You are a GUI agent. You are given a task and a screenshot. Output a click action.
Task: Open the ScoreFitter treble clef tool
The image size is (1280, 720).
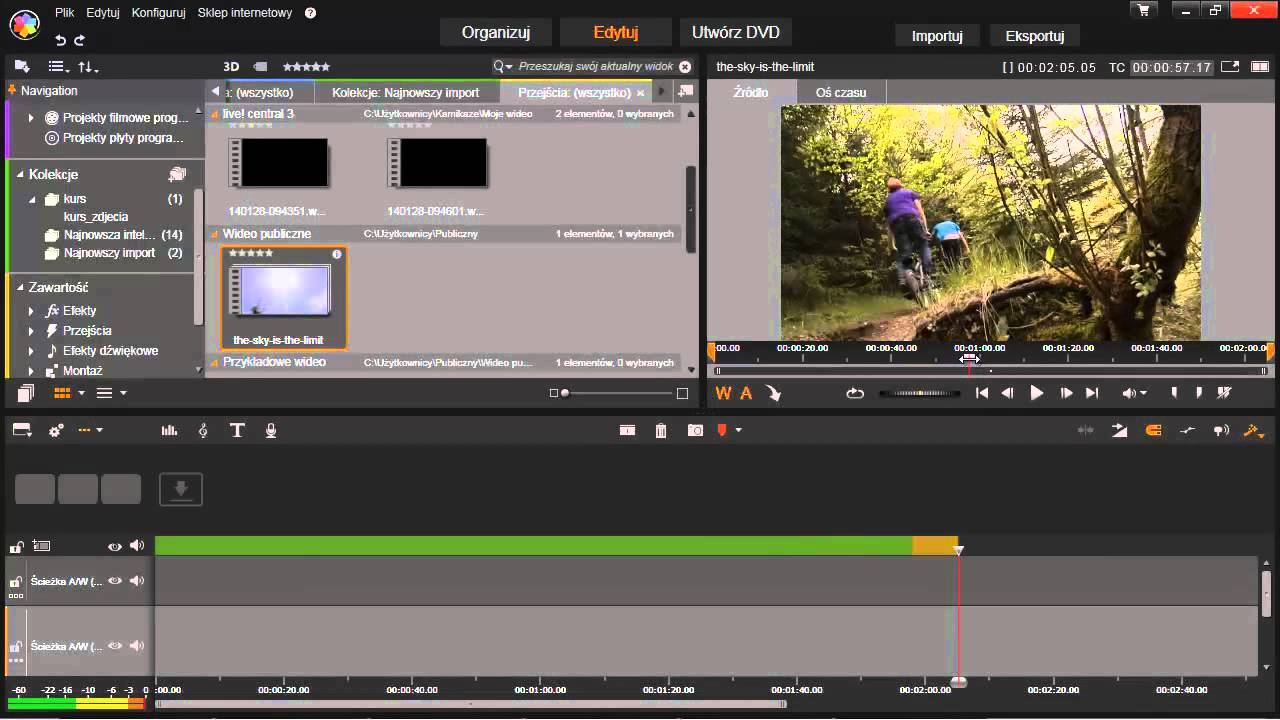203,430
